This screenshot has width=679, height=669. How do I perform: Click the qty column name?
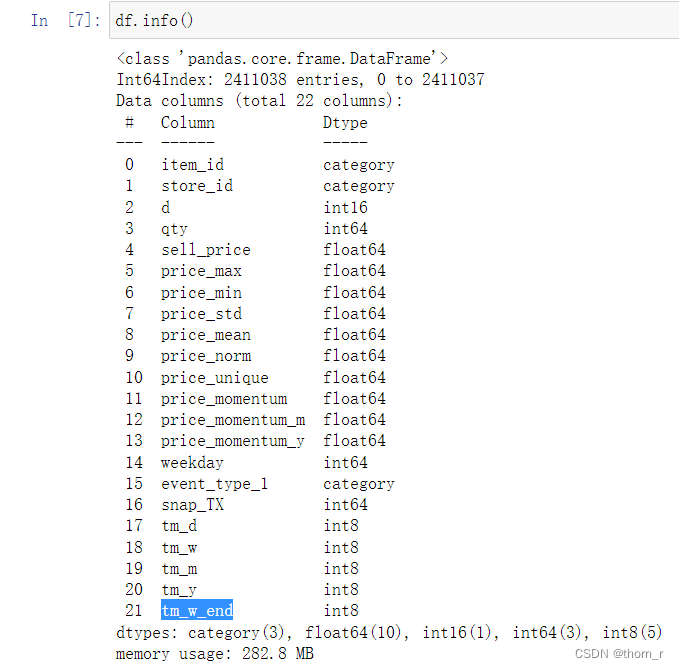click(x=174, y=229)
